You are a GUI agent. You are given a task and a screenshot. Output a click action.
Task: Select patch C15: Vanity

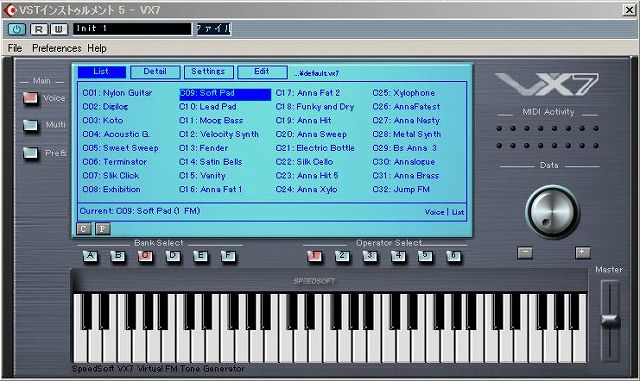202,176
